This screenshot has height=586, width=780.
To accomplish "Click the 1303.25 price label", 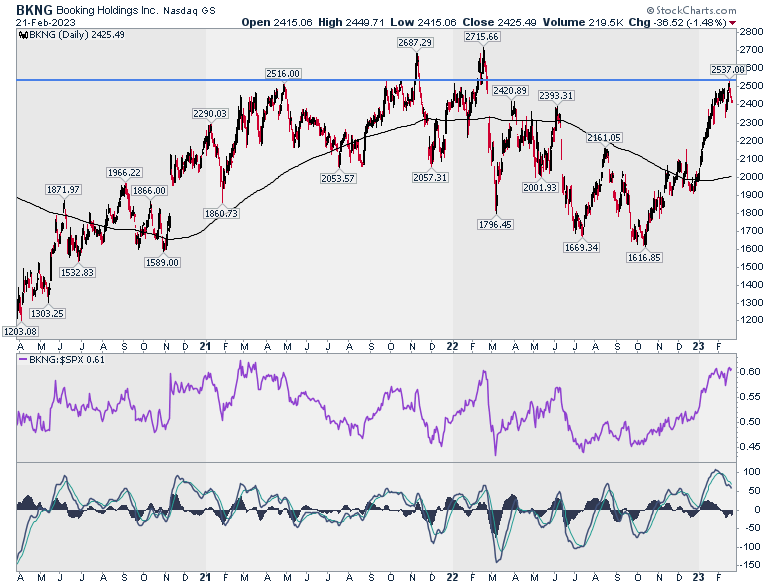I will click(47, 313).
